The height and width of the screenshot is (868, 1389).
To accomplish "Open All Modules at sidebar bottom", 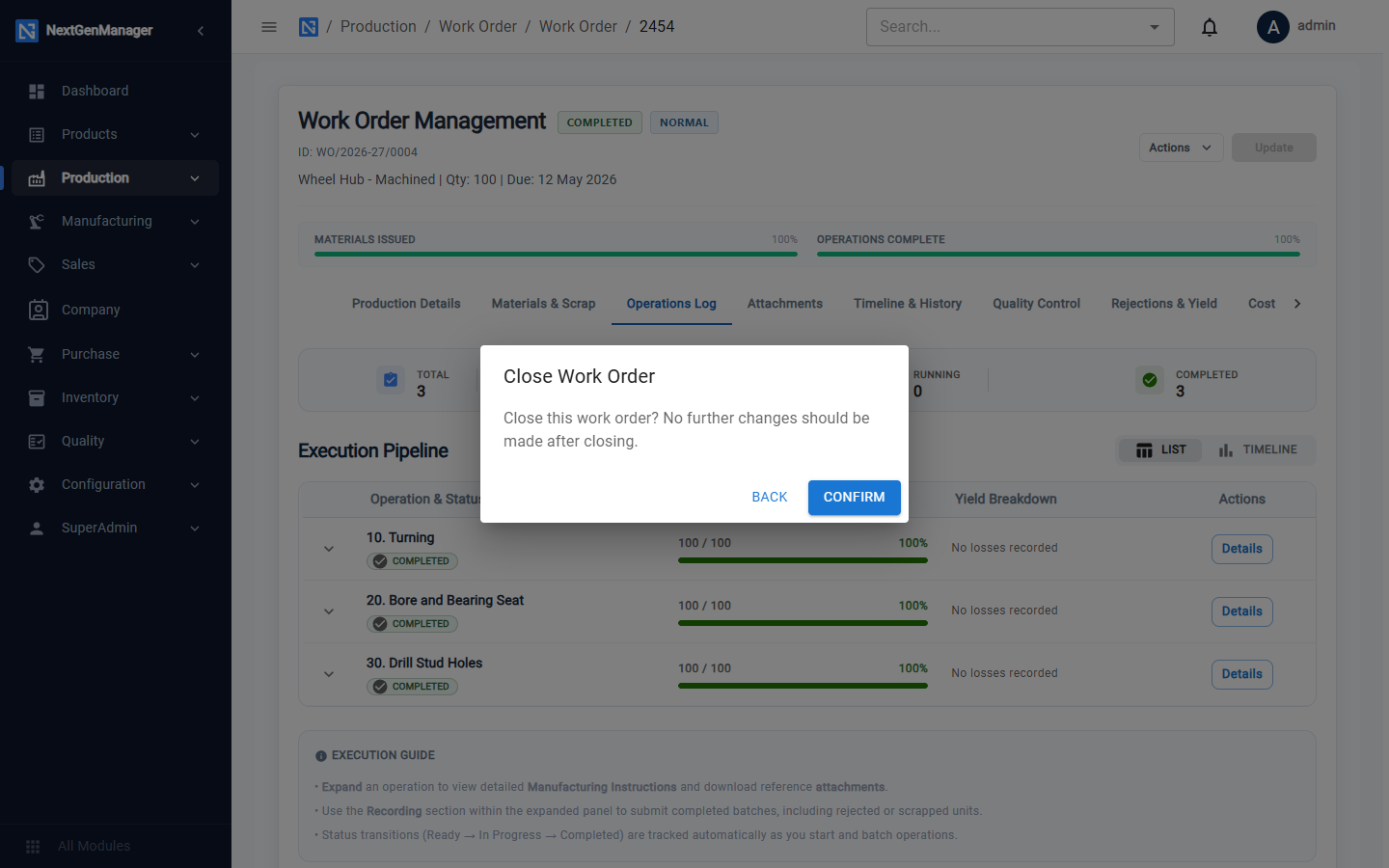I will point(94,846).
